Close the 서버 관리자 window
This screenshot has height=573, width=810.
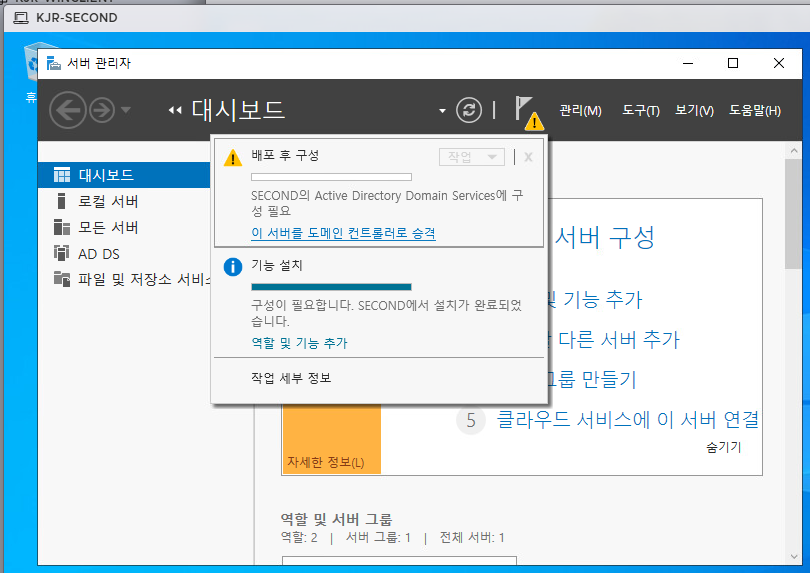point(778,64)
